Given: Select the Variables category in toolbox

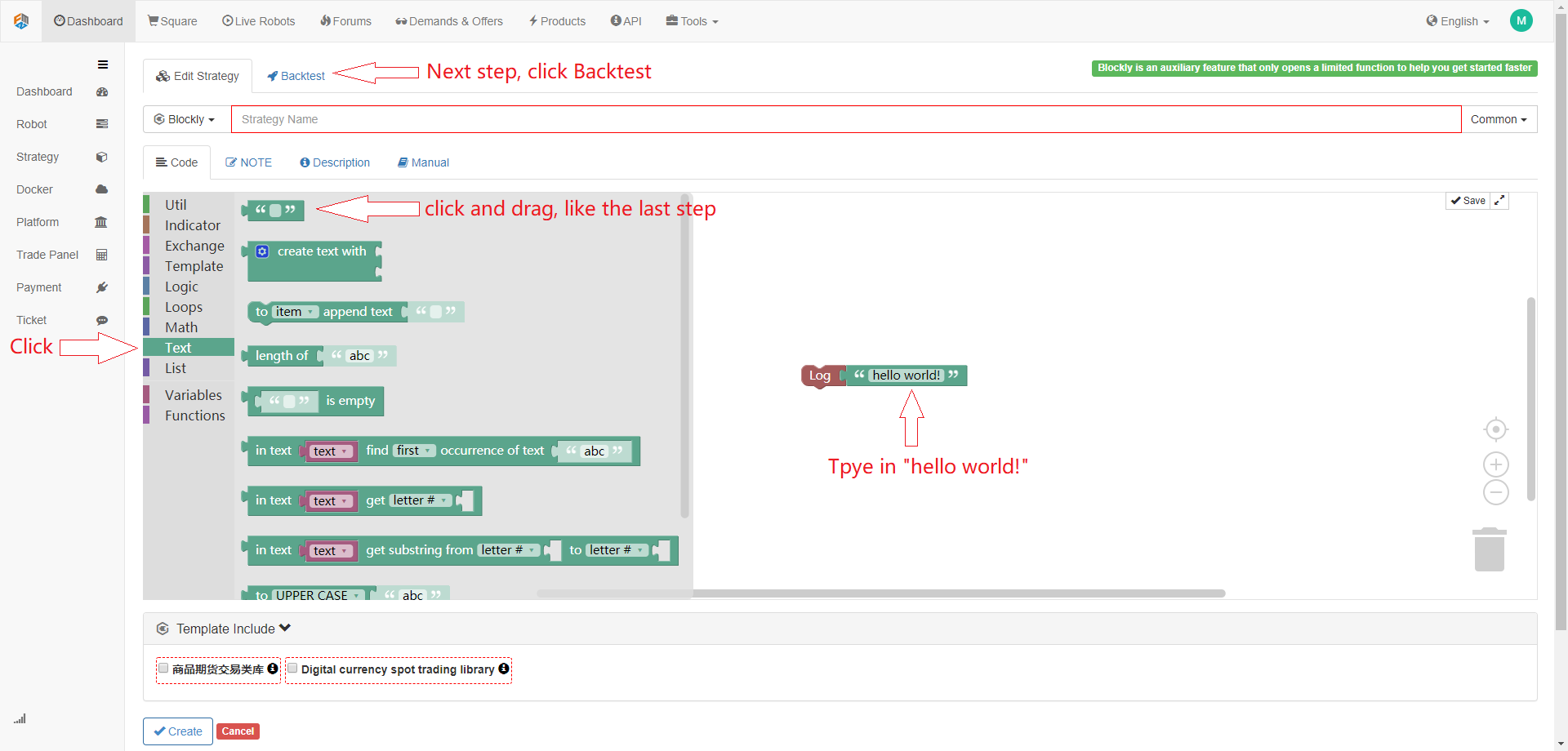Looking at the screenshot, I should point(189,395).
